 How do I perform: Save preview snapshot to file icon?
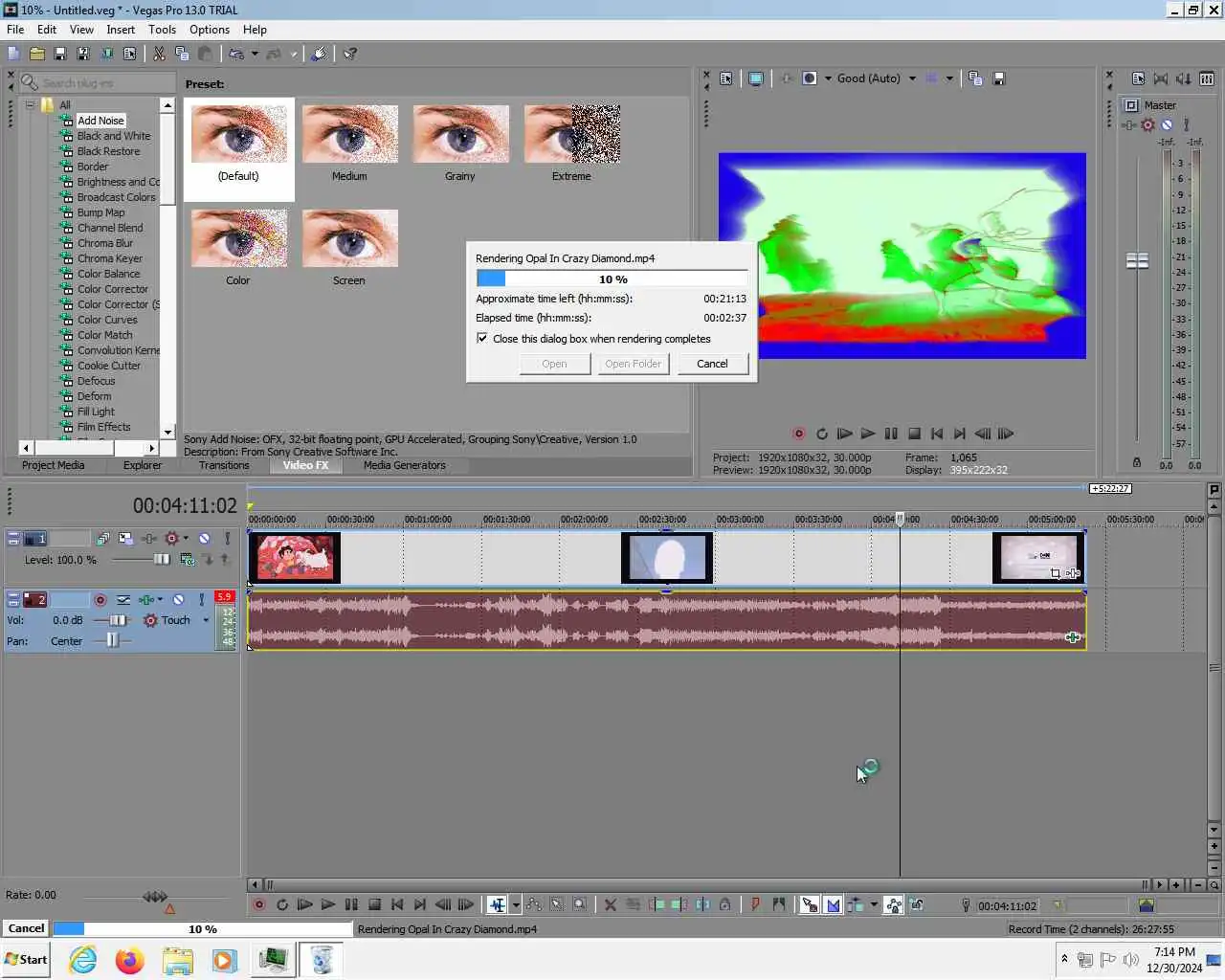(998, 78)
